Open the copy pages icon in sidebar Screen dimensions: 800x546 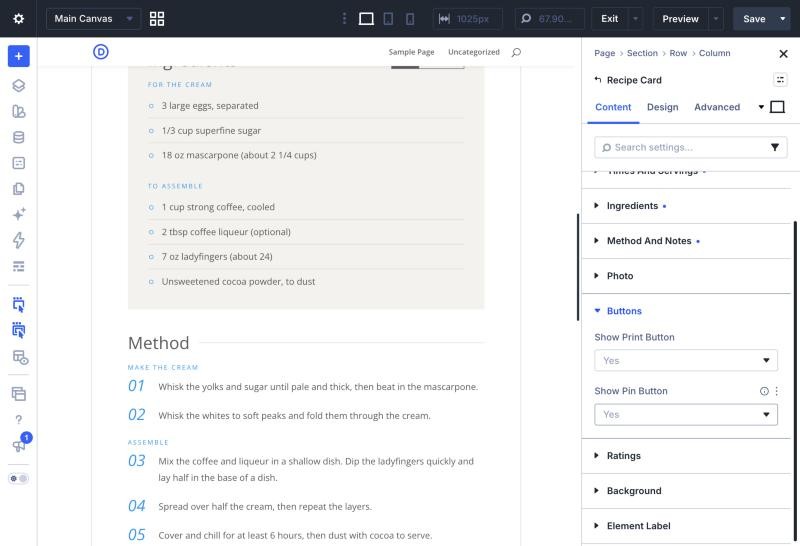point(19,189)
